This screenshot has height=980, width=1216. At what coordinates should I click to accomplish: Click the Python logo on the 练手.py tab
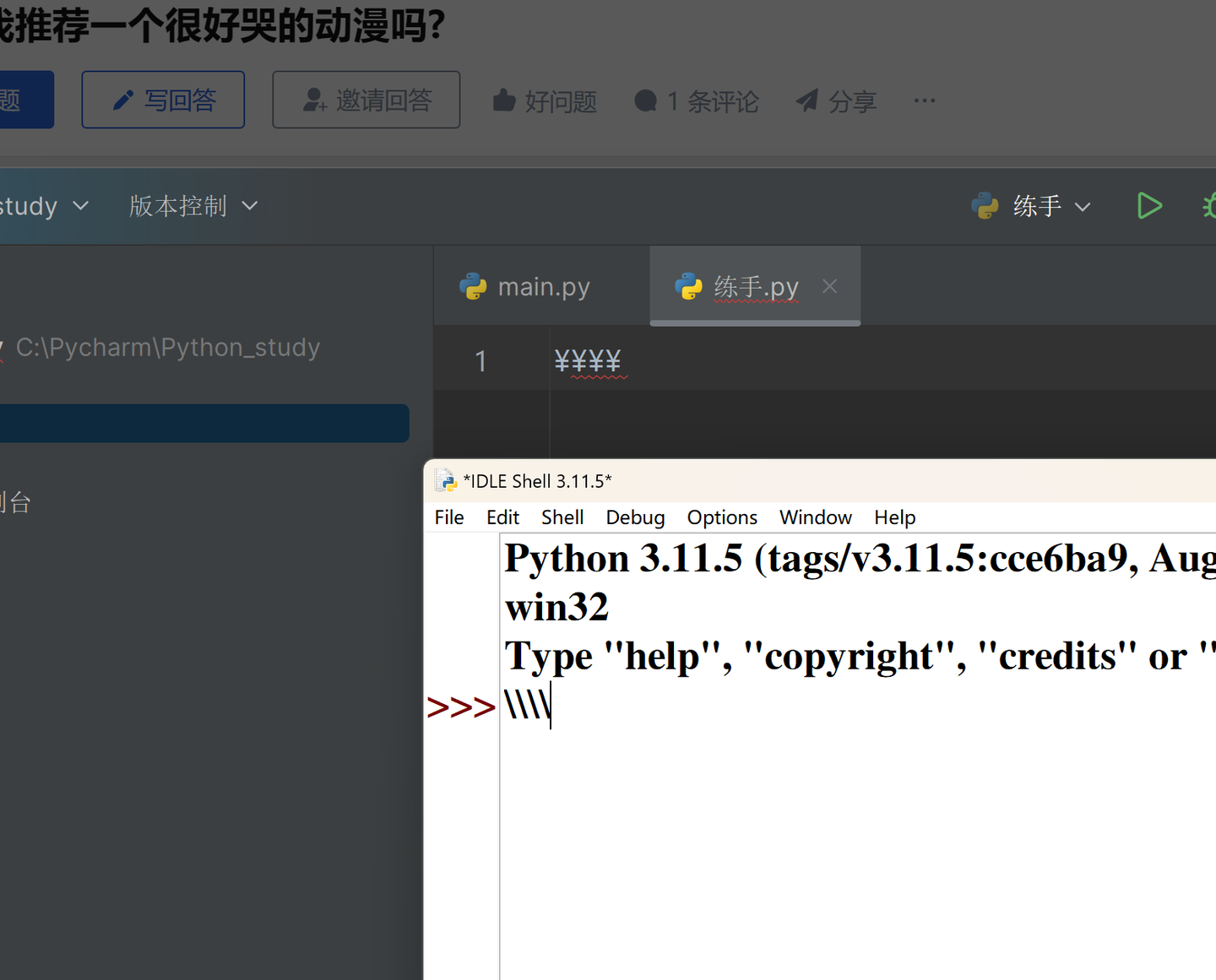coord(689,286)
